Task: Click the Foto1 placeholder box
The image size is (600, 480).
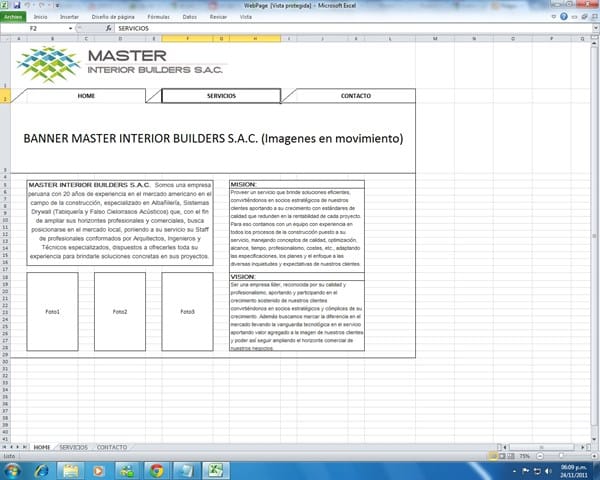Action: 52,312
